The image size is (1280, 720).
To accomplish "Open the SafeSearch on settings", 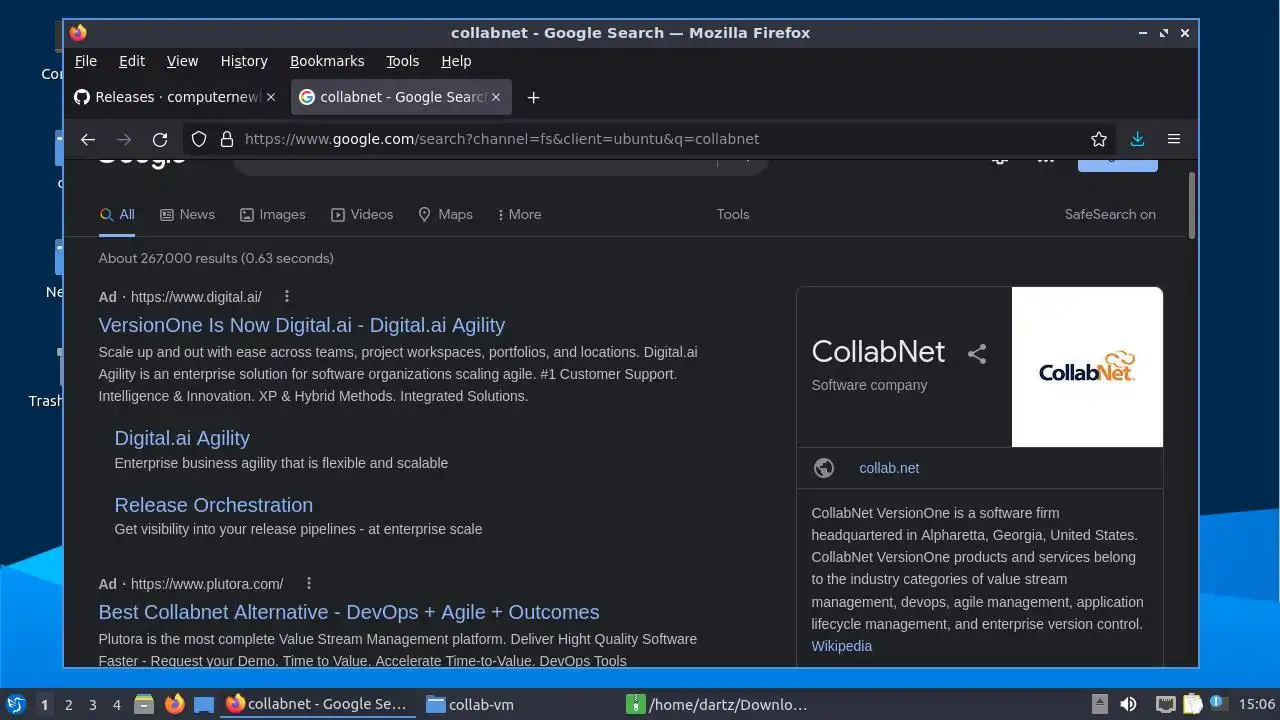I will 1110,214.
